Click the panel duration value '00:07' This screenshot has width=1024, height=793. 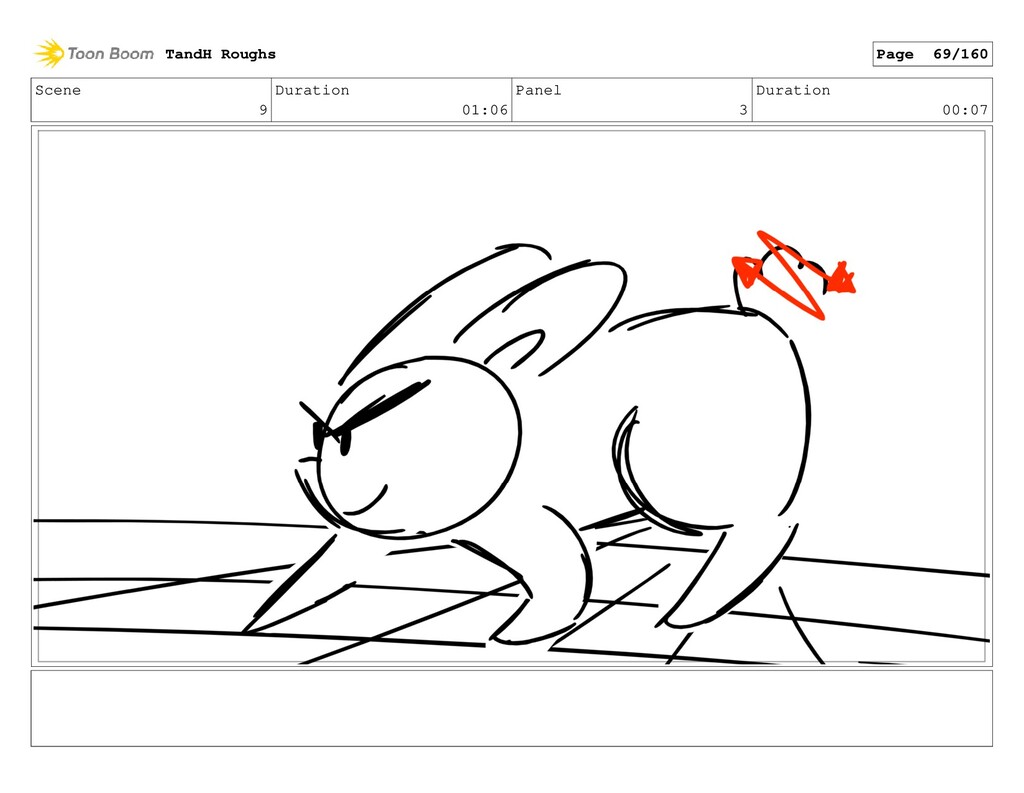[965, 110]
